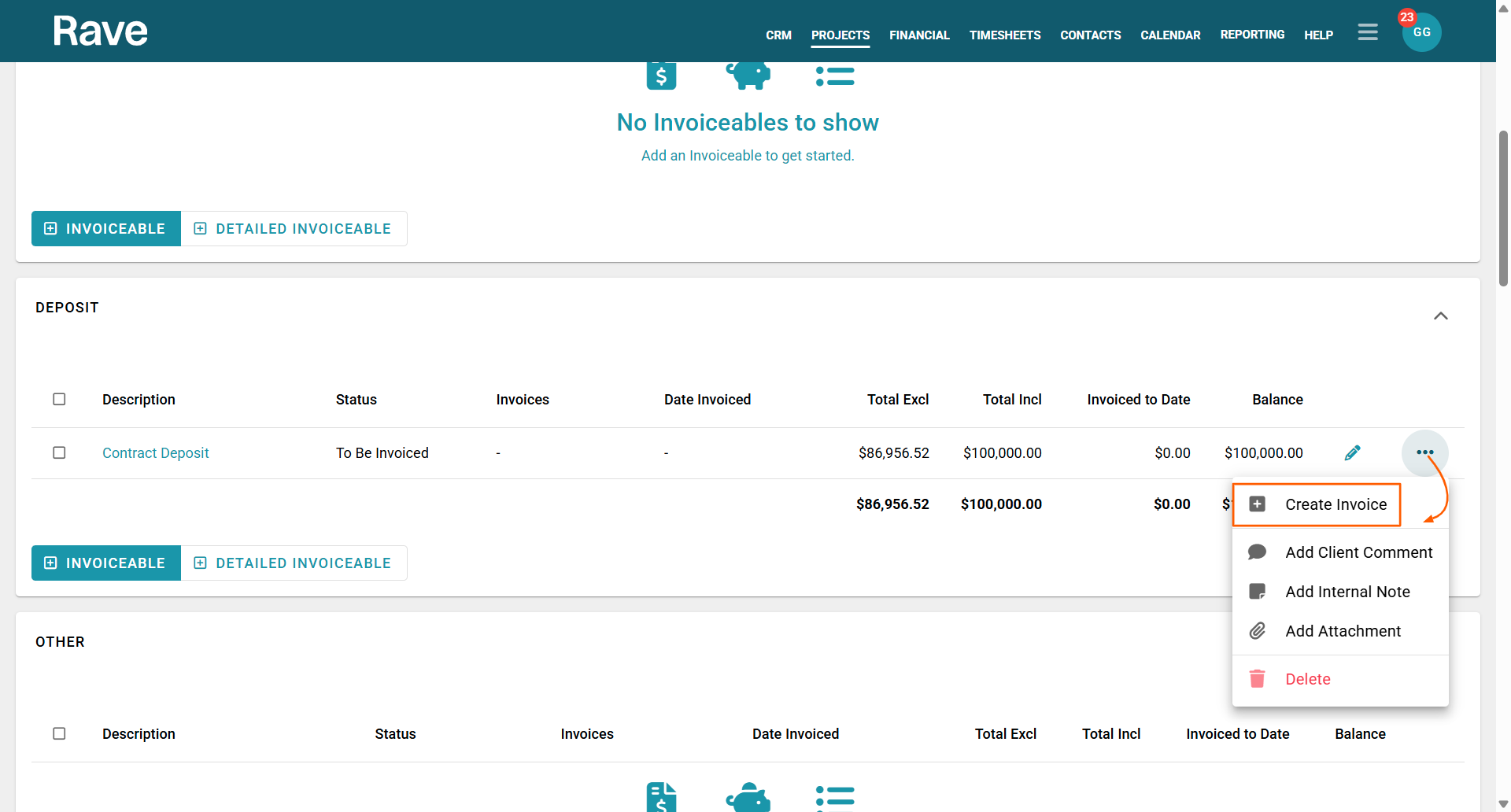
Task: Click the page vertical scrollbar thumb
Action: pos(1503,209)
